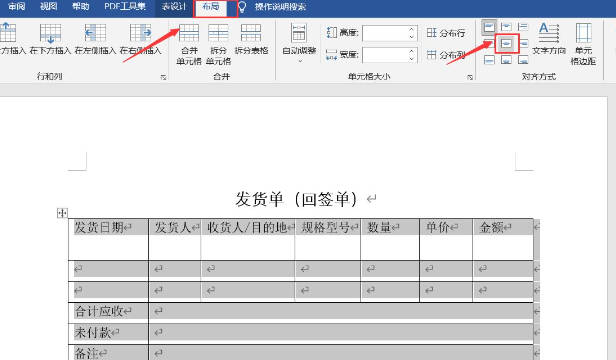Screen dimensions: 616x360
Task: Click the 操作说明搜索 search box
Action: (280, 6)
